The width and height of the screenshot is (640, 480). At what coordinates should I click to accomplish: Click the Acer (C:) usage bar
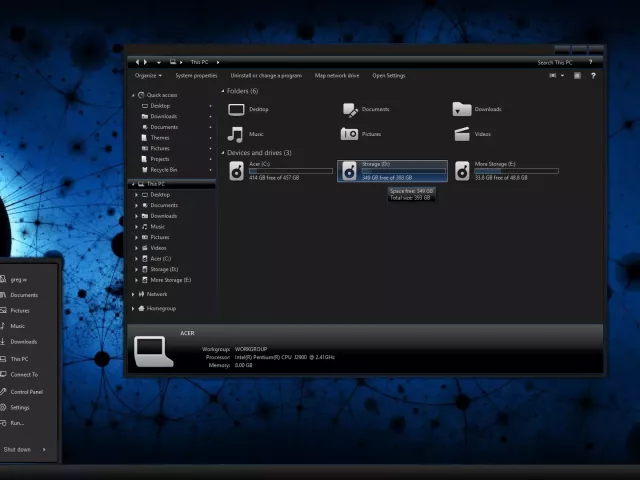(x=291, y=171)
